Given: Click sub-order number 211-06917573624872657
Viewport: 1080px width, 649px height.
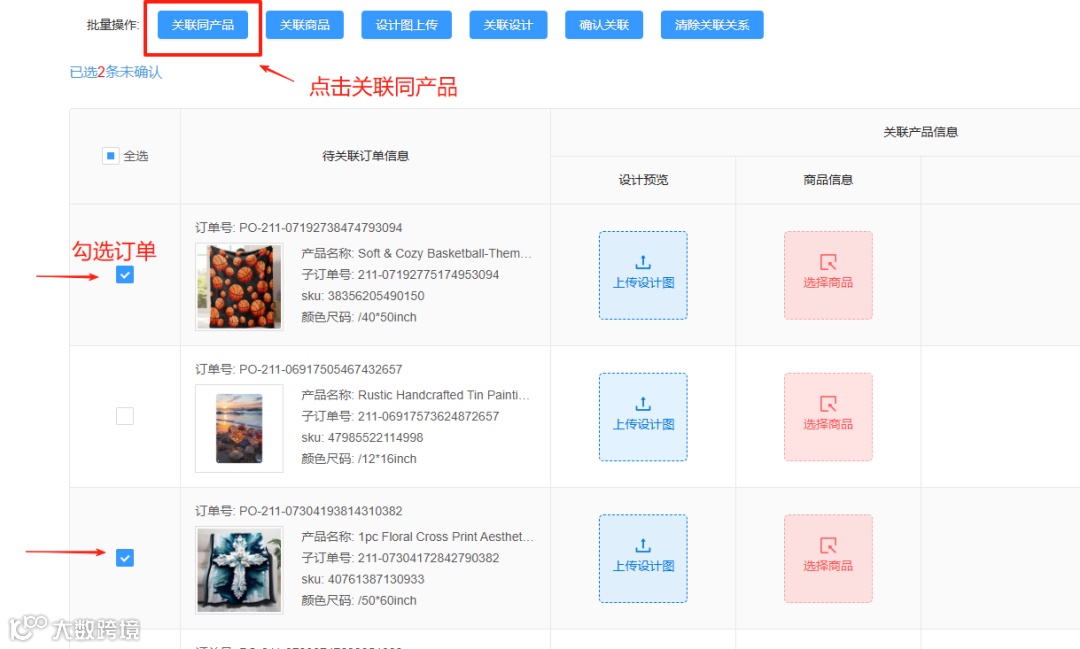Looking at the screenshot, I should [428, 416].
